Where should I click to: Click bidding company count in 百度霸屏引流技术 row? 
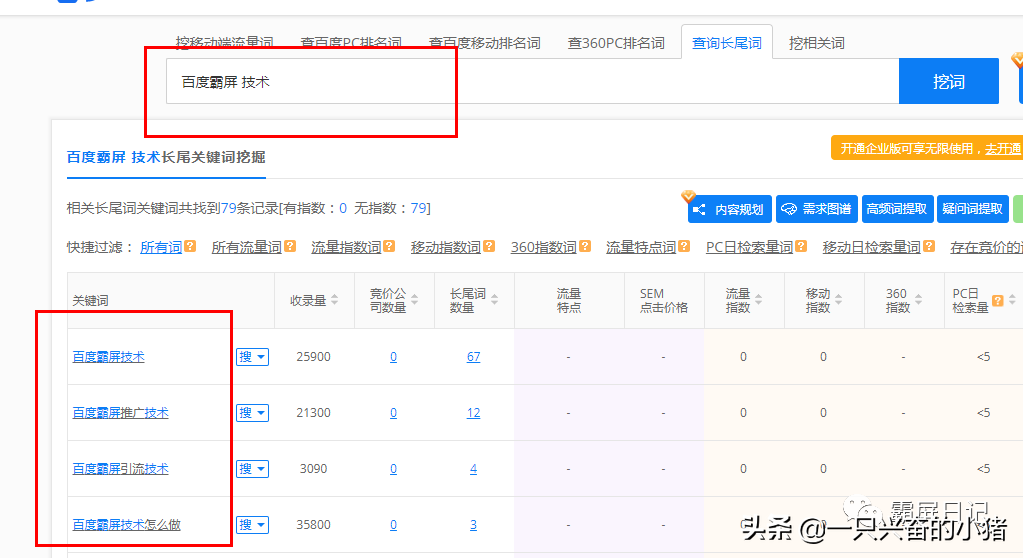(393, 469)
